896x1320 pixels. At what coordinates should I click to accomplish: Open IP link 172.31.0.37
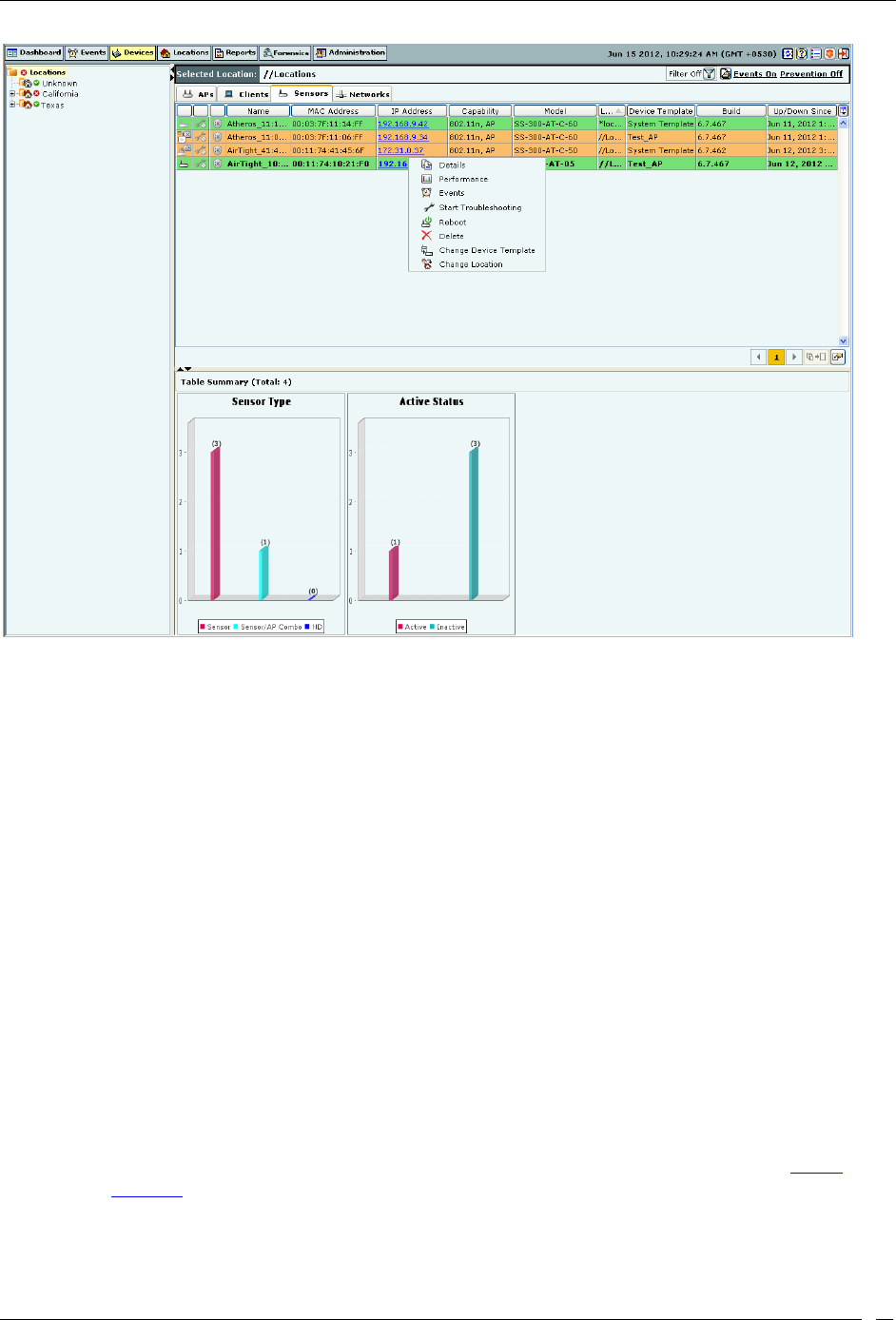click(400, 150)
